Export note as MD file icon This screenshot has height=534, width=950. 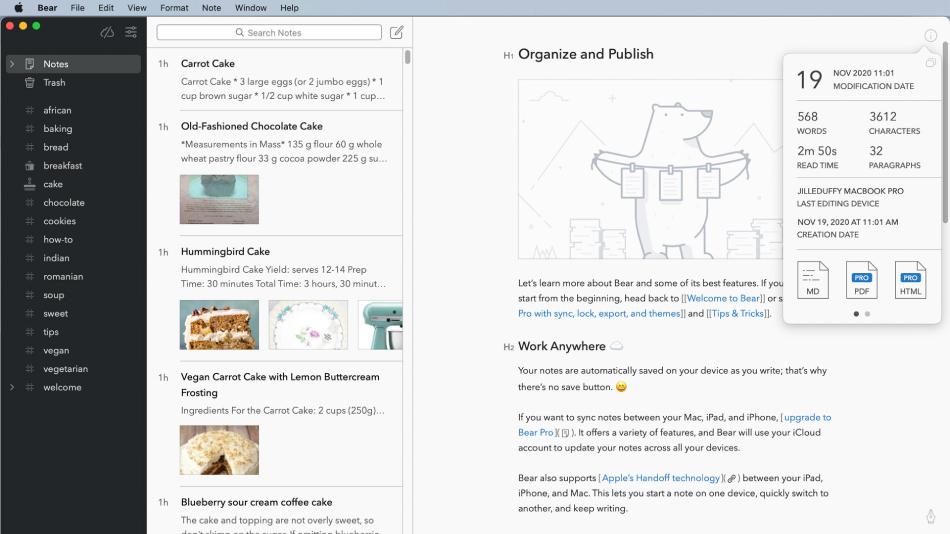point(812,280)
